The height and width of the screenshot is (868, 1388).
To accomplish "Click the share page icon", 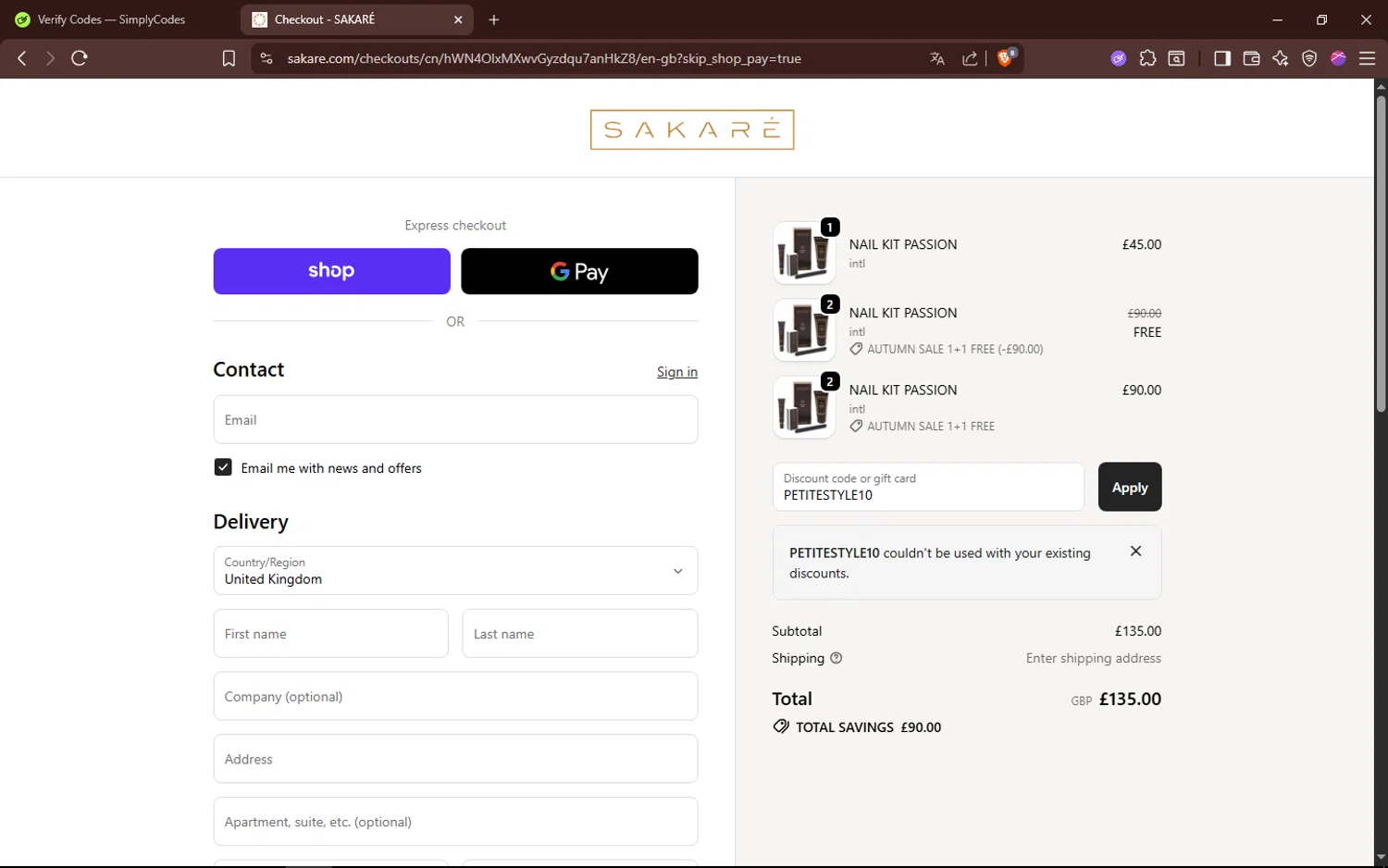I will [x=970, y=58].
